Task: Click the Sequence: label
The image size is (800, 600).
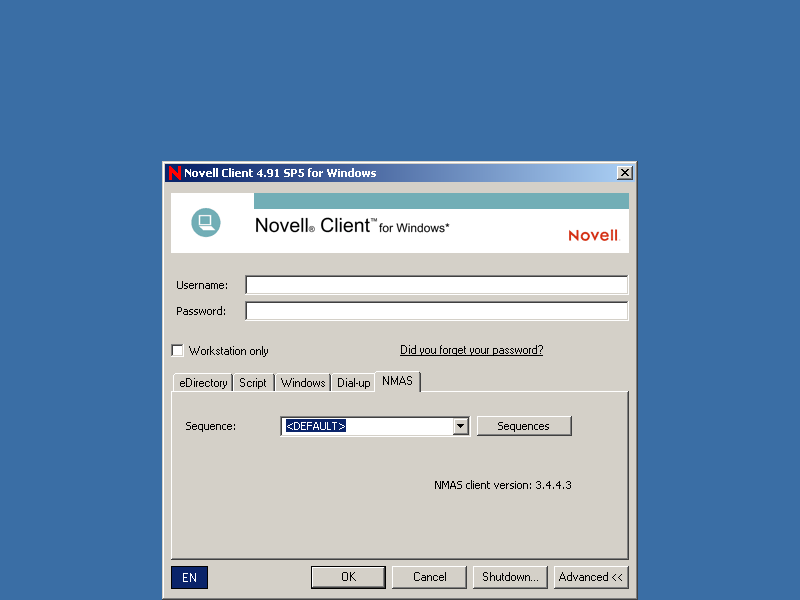Action: (x=210, y=426)
